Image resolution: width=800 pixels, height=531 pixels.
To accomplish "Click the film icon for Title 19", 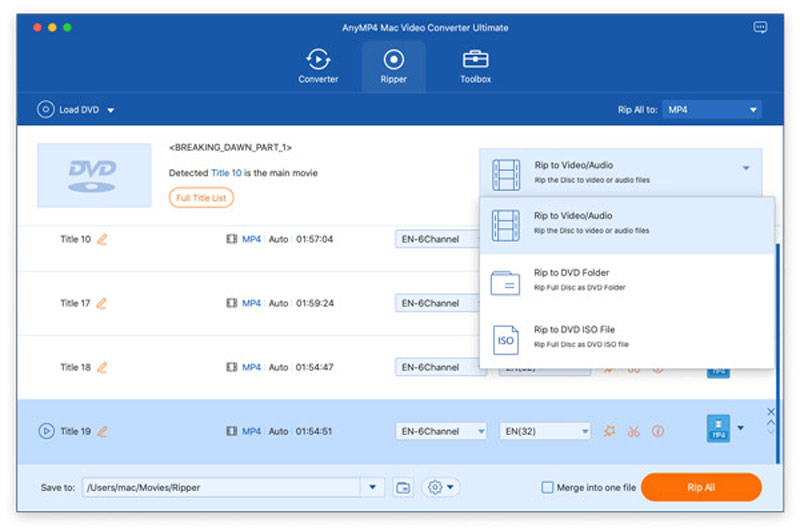I will point(232,431).
